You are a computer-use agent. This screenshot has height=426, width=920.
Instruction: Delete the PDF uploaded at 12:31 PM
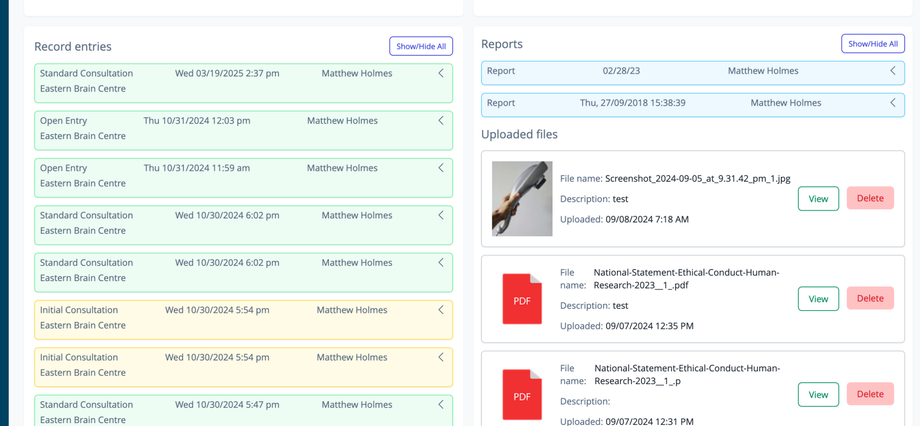tap(870, 394)
